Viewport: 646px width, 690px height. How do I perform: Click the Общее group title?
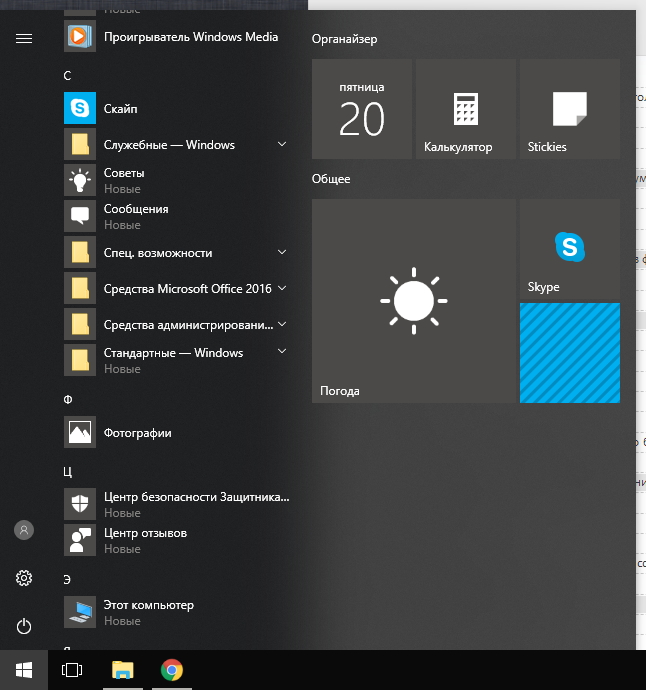[x=331, y=179]
